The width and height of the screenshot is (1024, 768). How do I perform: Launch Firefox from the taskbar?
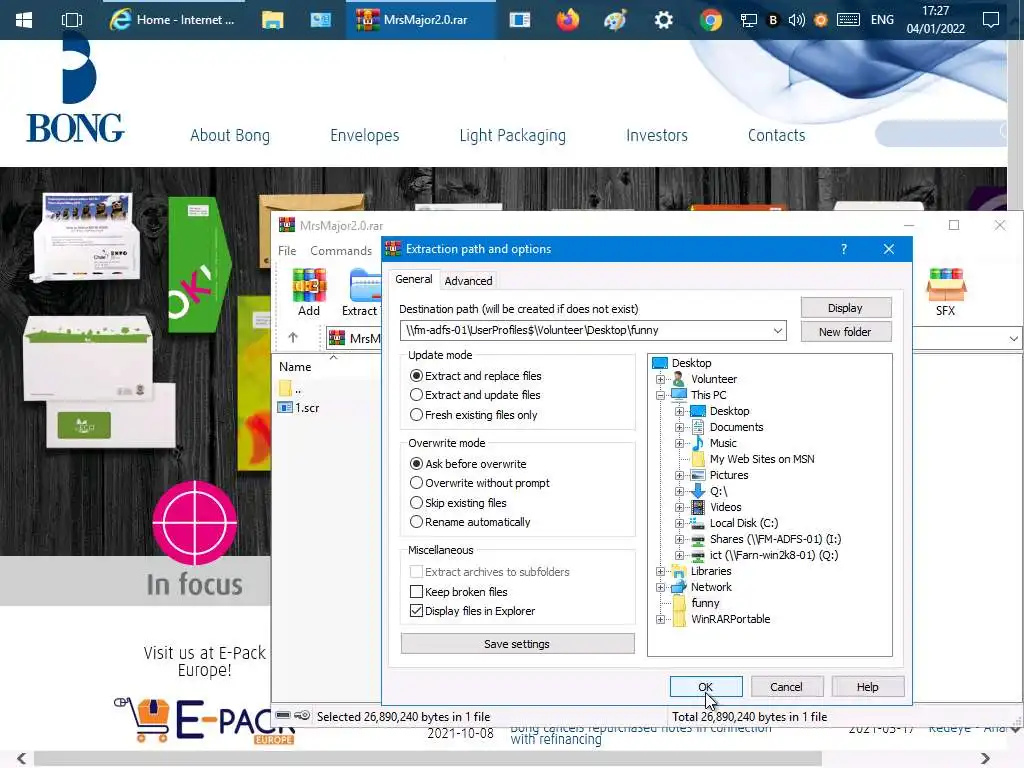click(568, 20)
